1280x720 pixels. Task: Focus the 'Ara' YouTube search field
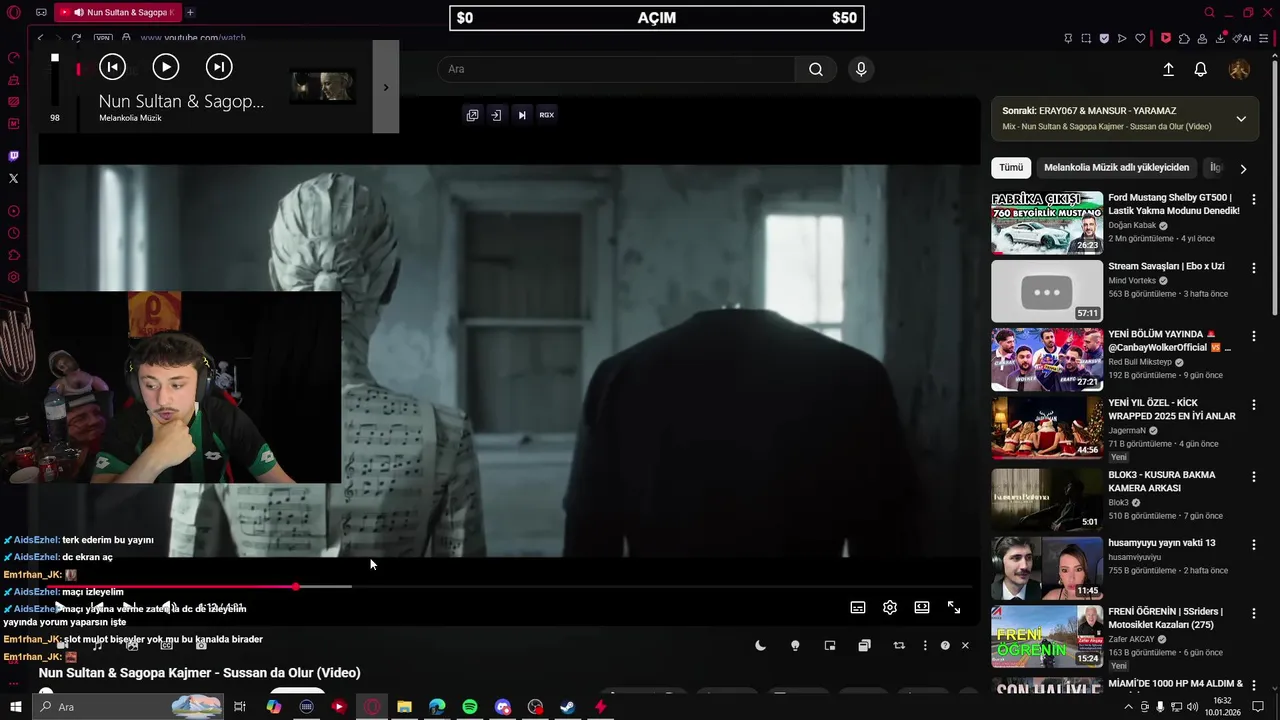coord(617,69)
